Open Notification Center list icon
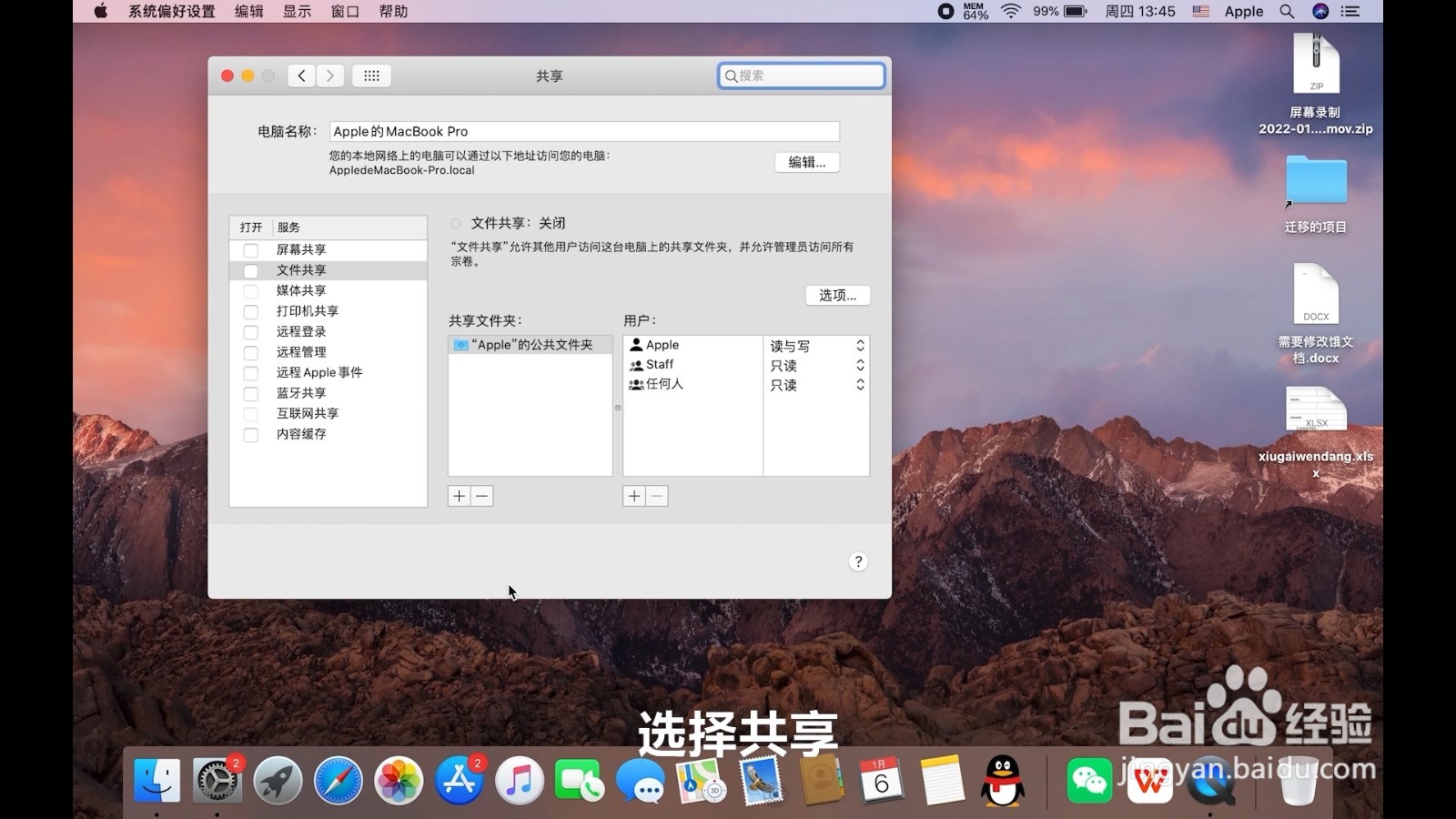The image size is (1456, 819). tap(1350, 11)
